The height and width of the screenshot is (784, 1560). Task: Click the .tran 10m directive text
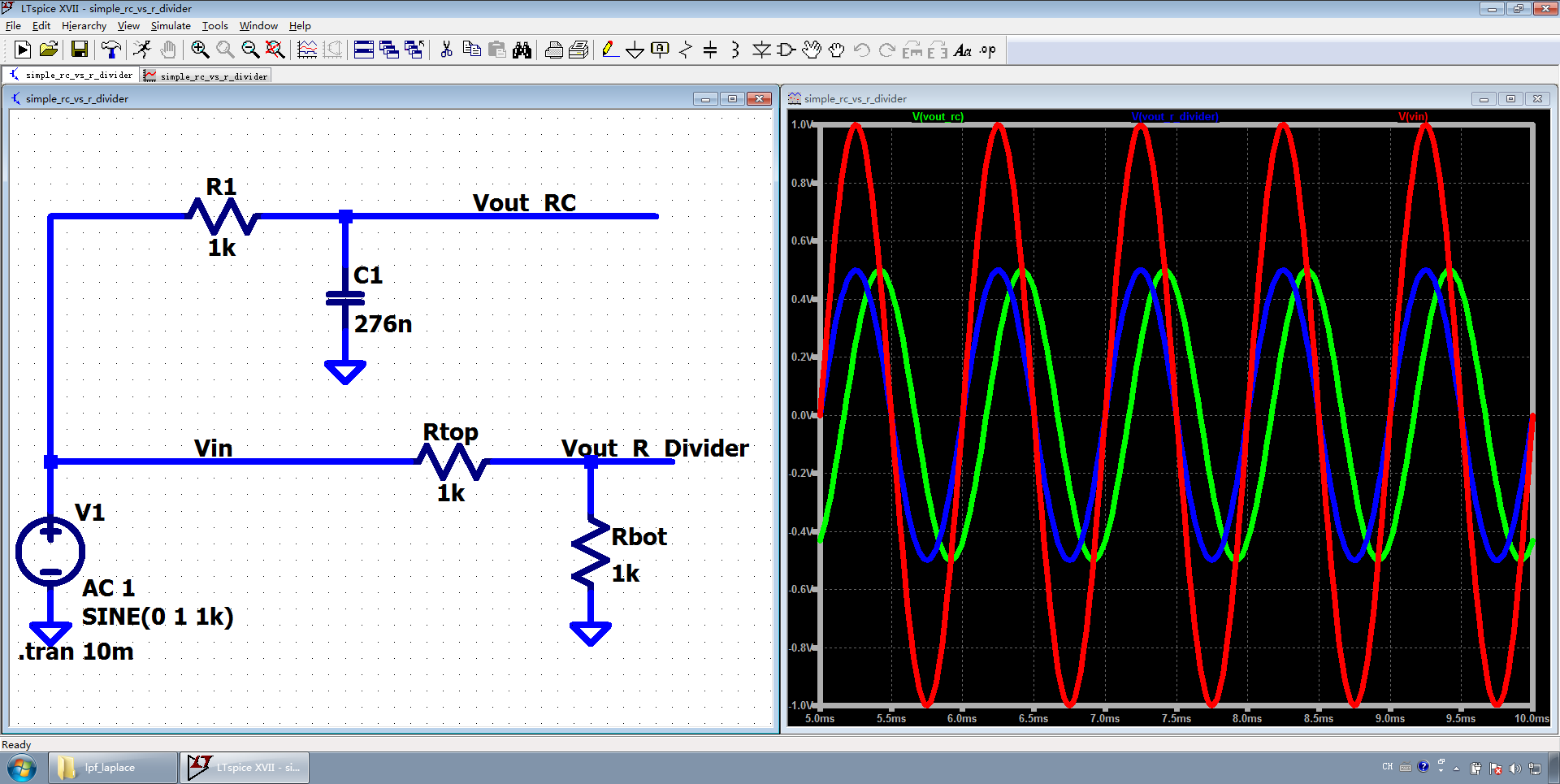pyautogui.click(x=76, y=652)
